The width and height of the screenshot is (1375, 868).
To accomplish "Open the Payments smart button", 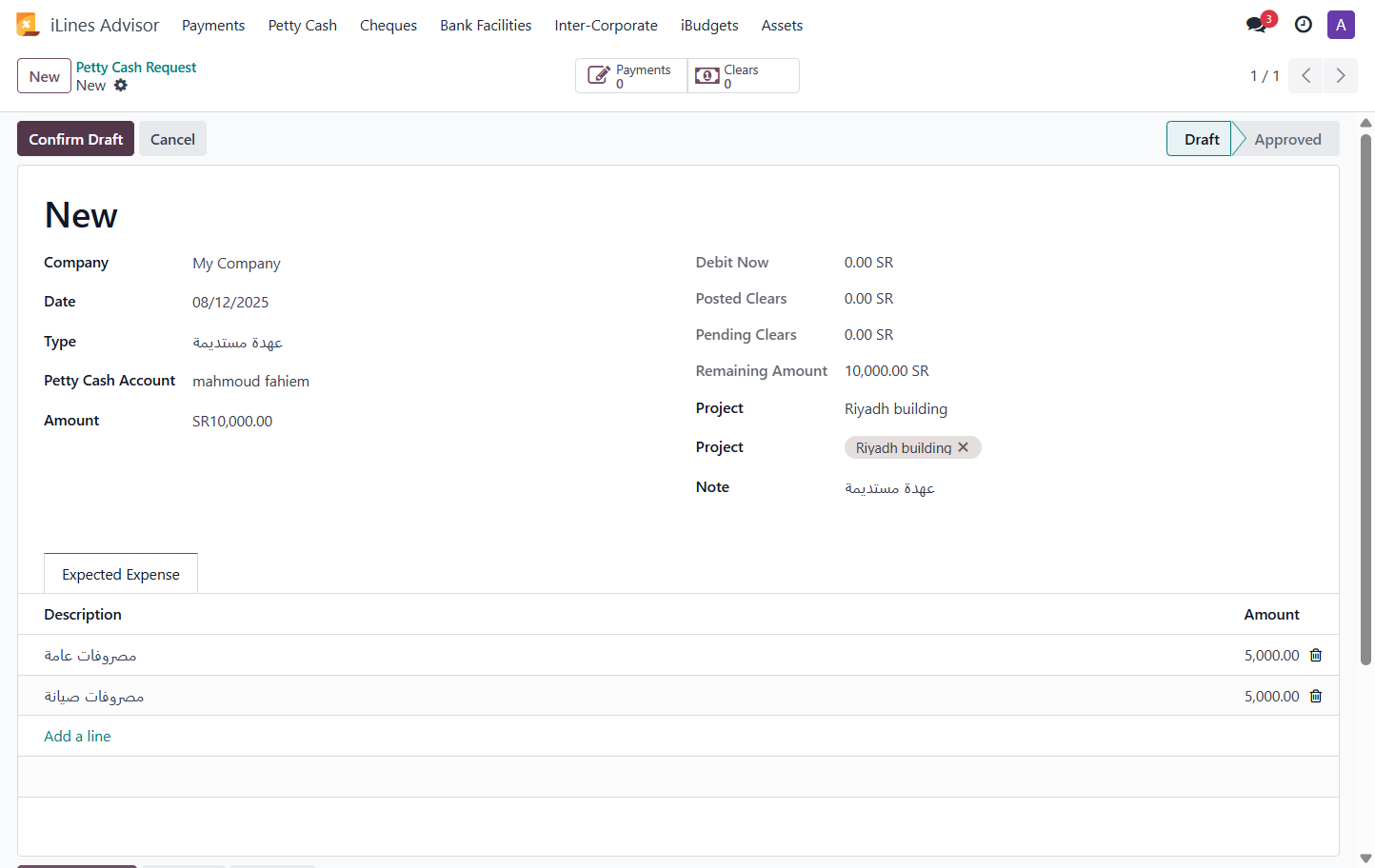I will 631,76.
